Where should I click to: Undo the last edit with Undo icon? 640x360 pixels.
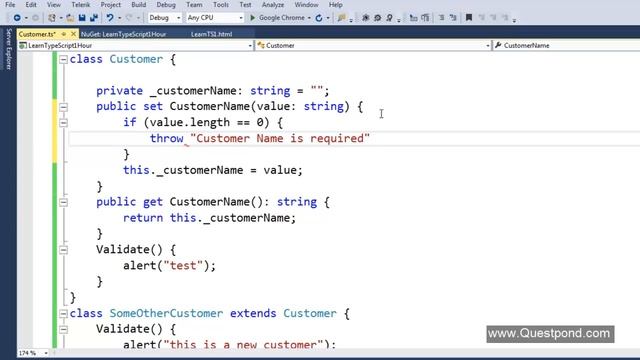110,18
